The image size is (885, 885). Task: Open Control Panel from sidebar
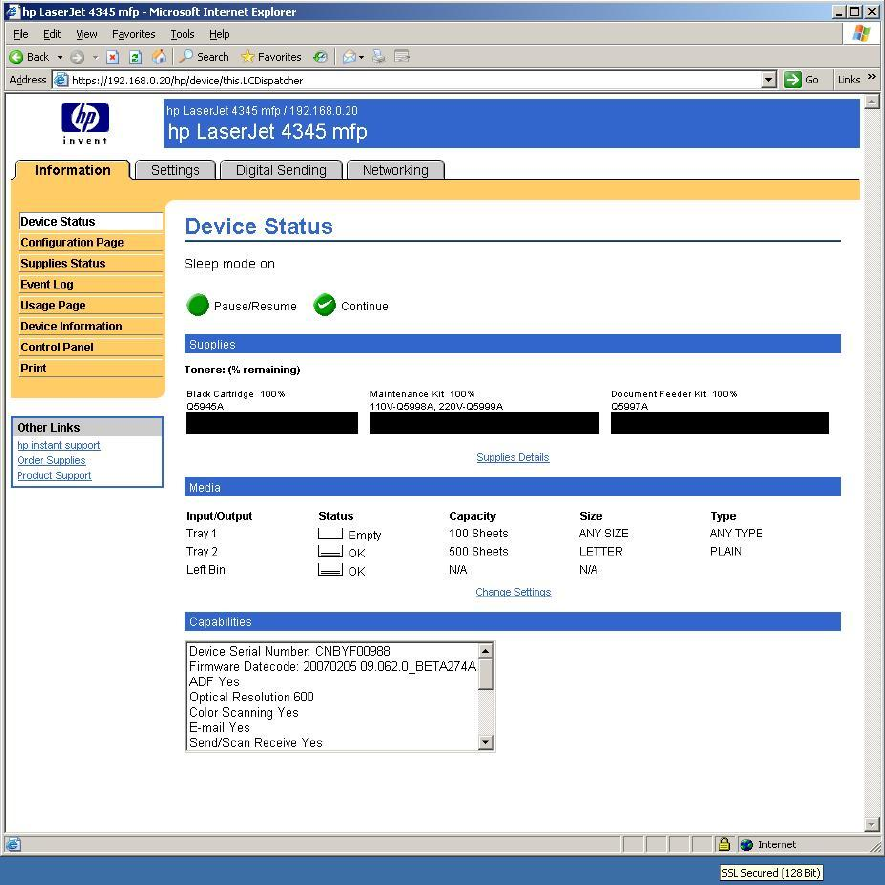pos(91,347)
